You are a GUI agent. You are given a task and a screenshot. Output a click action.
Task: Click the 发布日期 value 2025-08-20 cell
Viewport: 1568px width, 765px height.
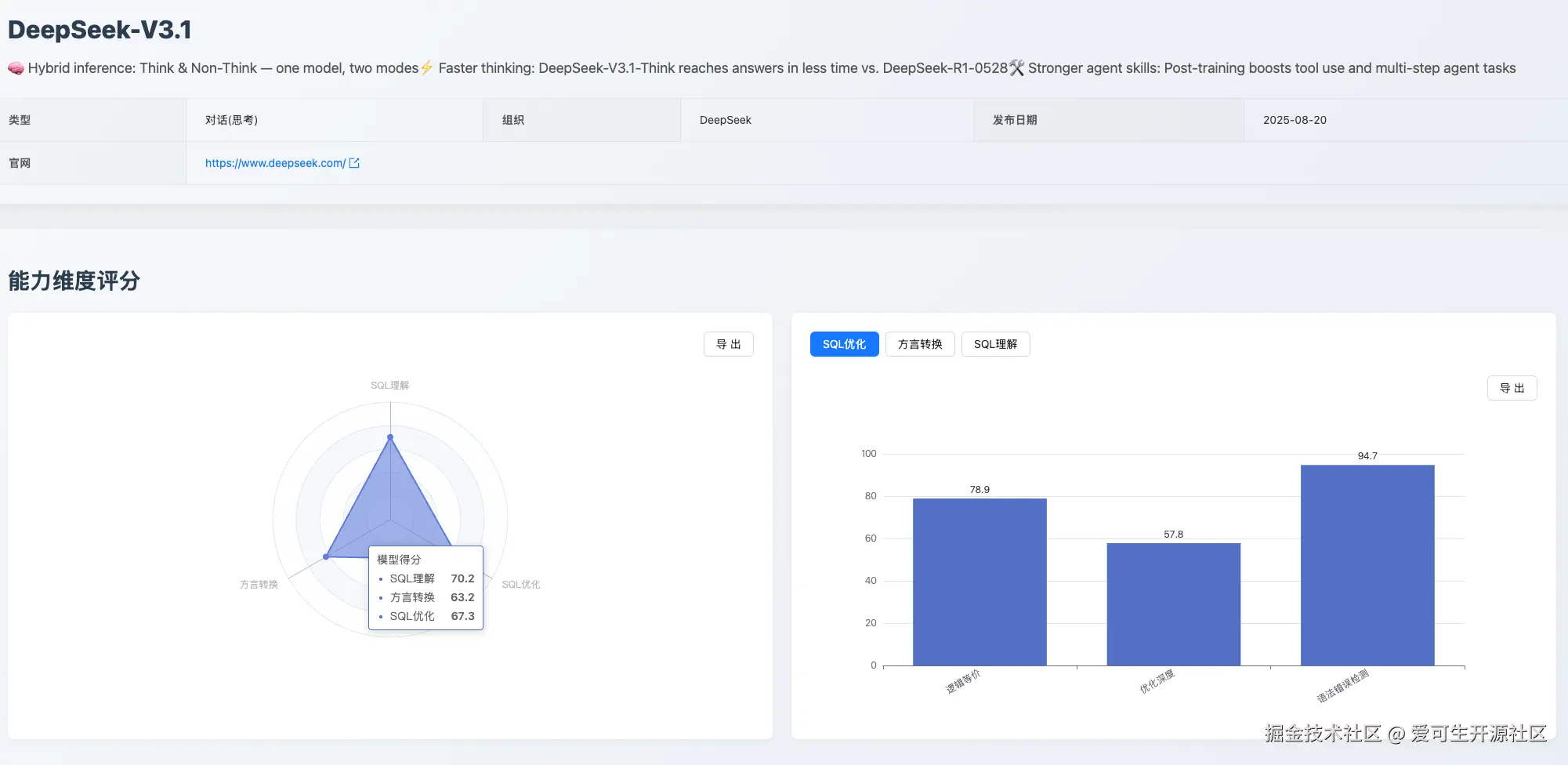(x=1295, y=119)
